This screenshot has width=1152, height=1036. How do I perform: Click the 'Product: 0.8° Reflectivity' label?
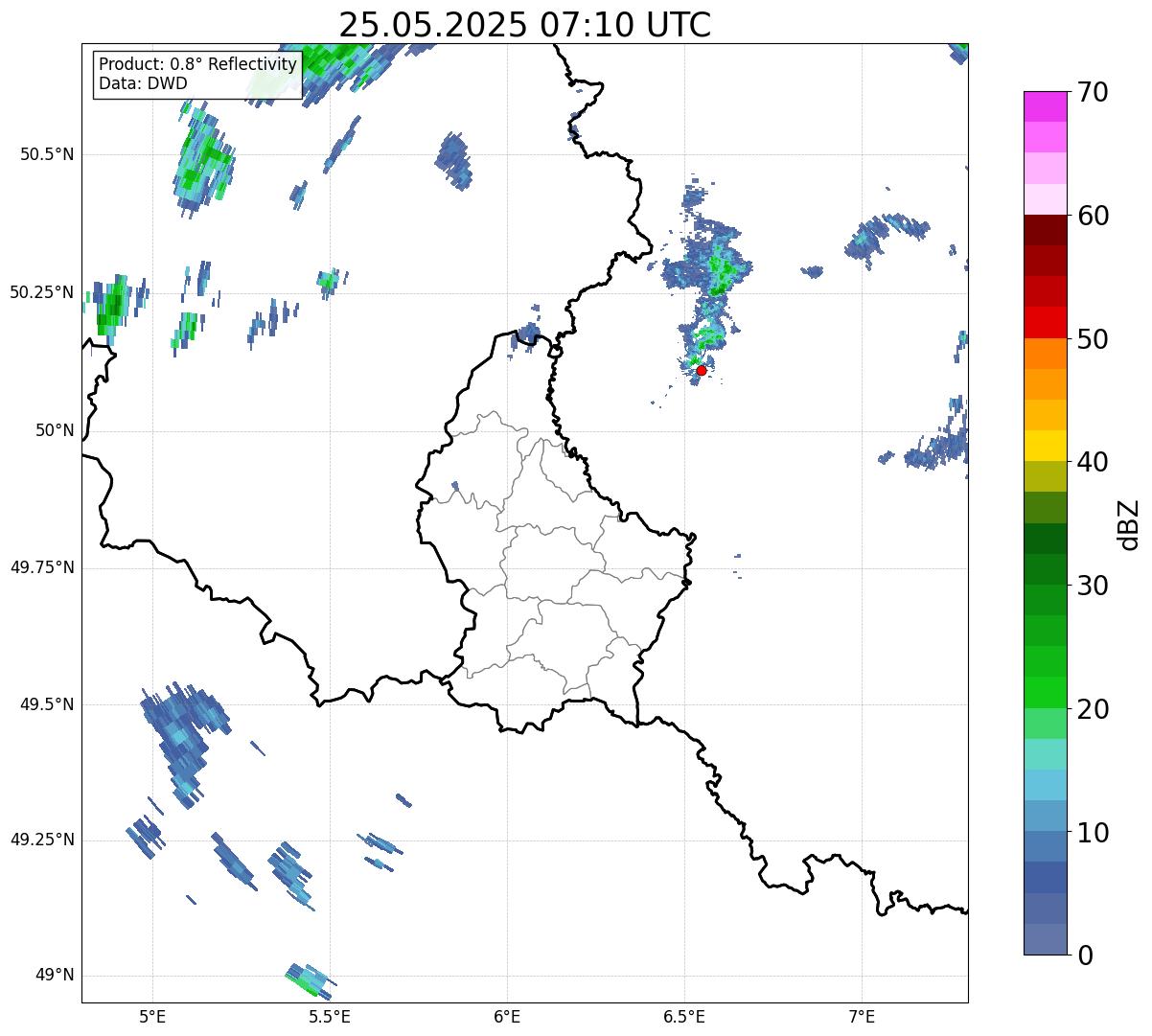pyautogui.click(x=198, y=64)
